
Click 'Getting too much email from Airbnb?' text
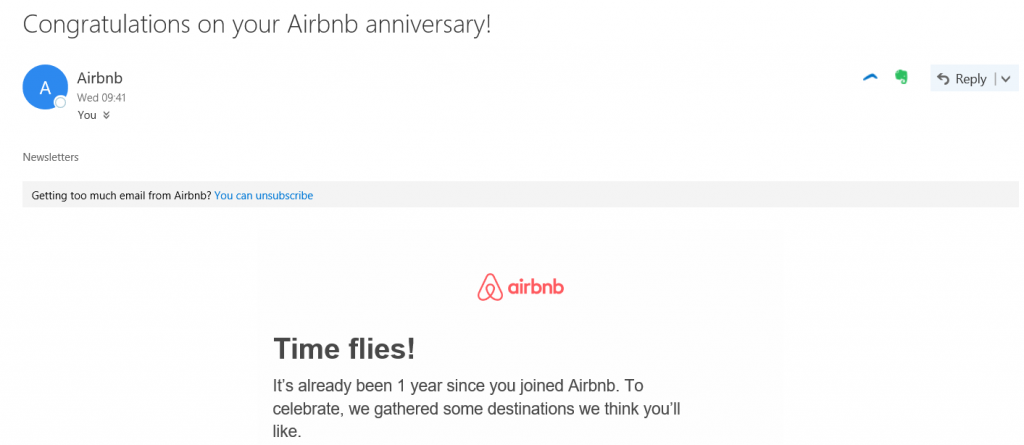coord(121,195)
